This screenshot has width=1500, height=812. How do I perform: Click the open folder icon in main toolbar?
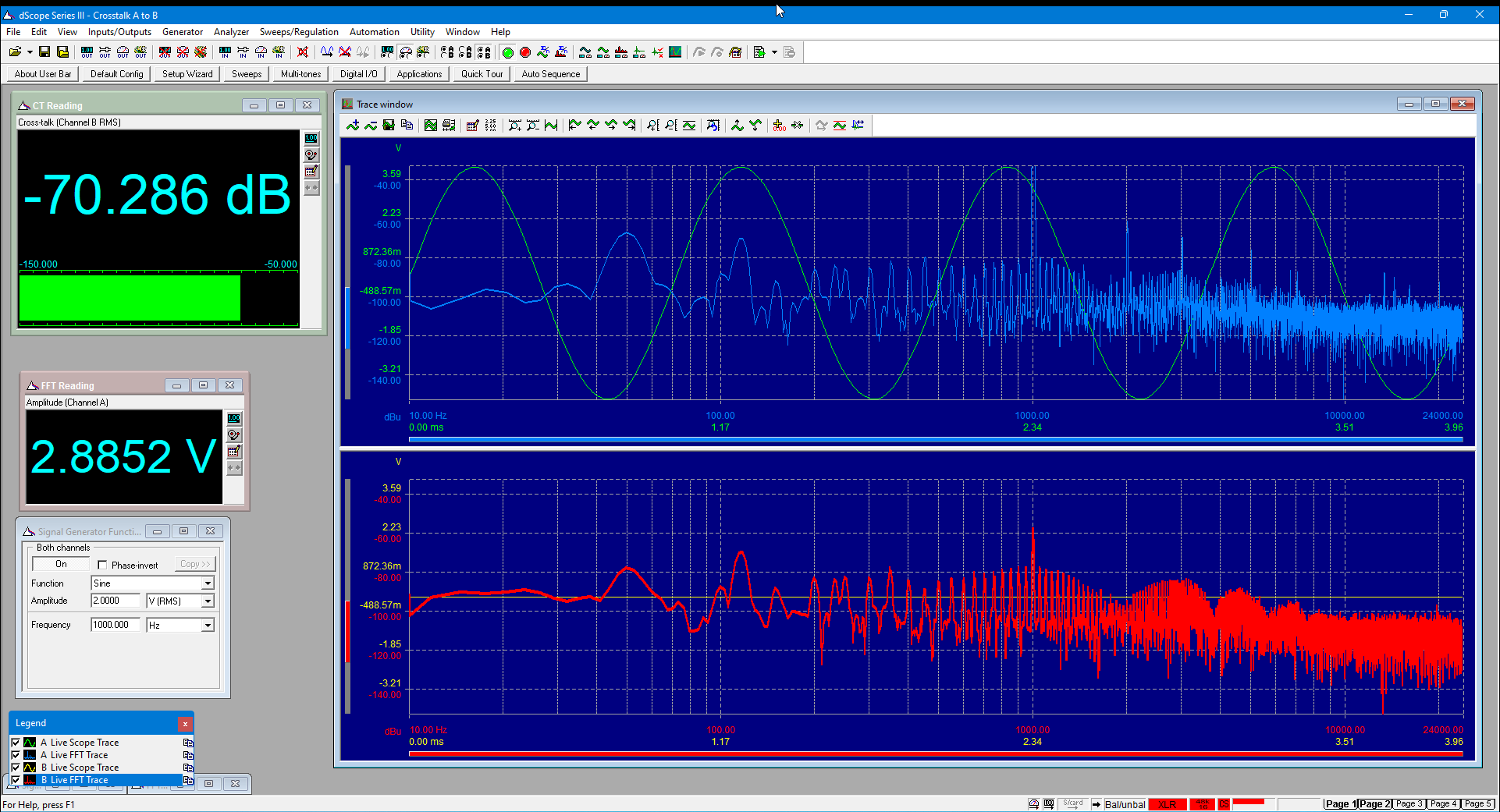[15, 52]
